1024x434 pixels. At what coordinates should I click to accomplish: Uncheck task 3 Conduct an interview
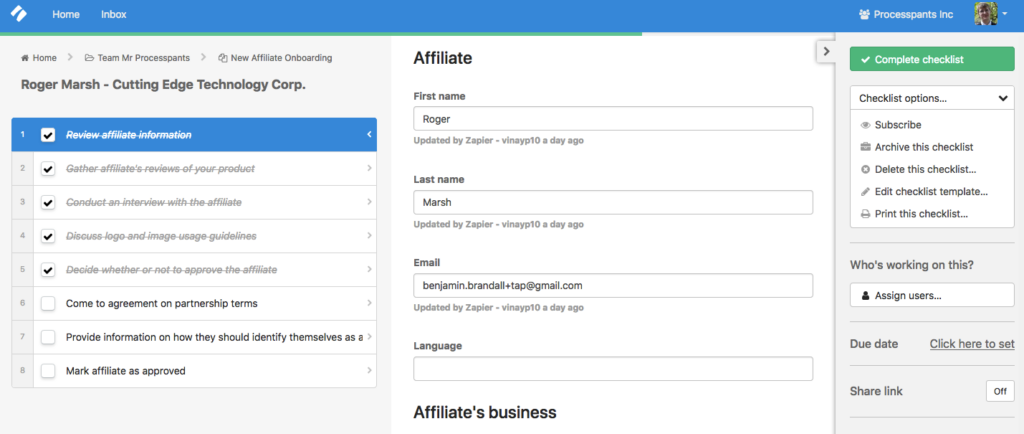(48, 203)
